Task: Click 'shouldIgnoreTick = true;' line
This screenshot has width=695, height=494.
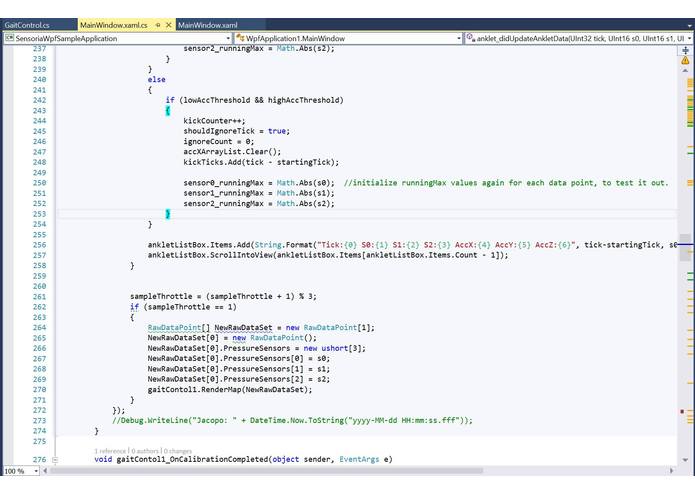Action: click(237, 131)
